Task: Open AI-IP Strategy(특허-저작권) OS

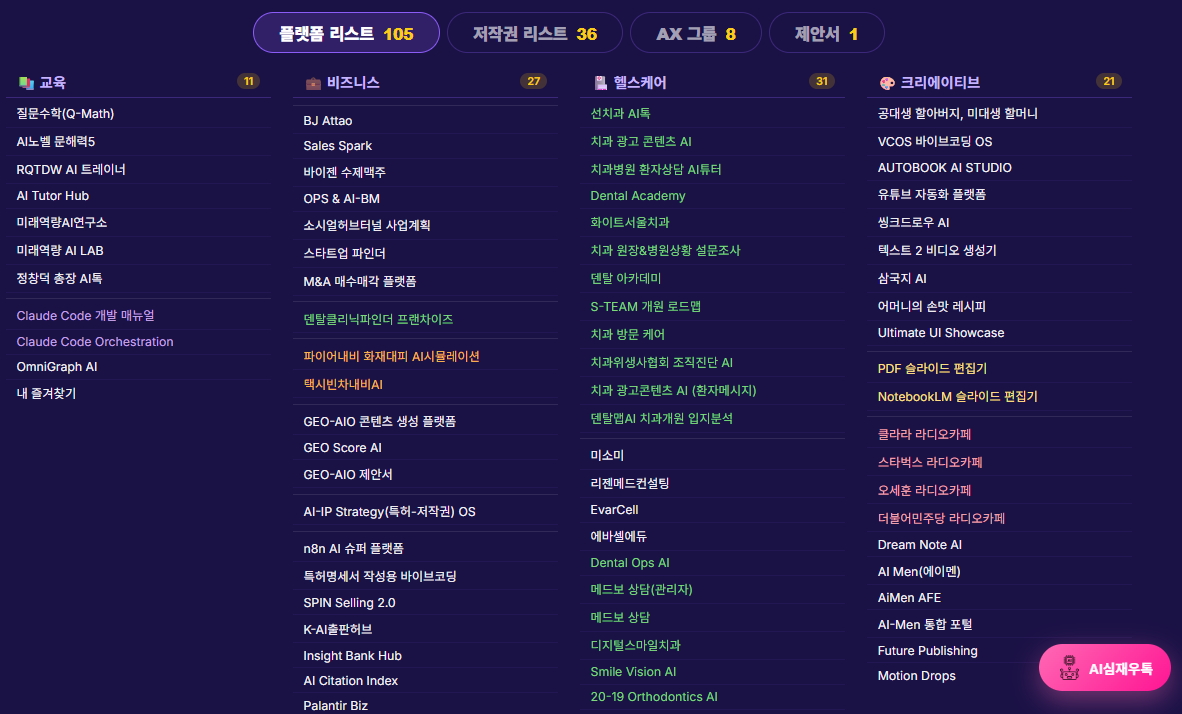Action: (x=390, y=512)
